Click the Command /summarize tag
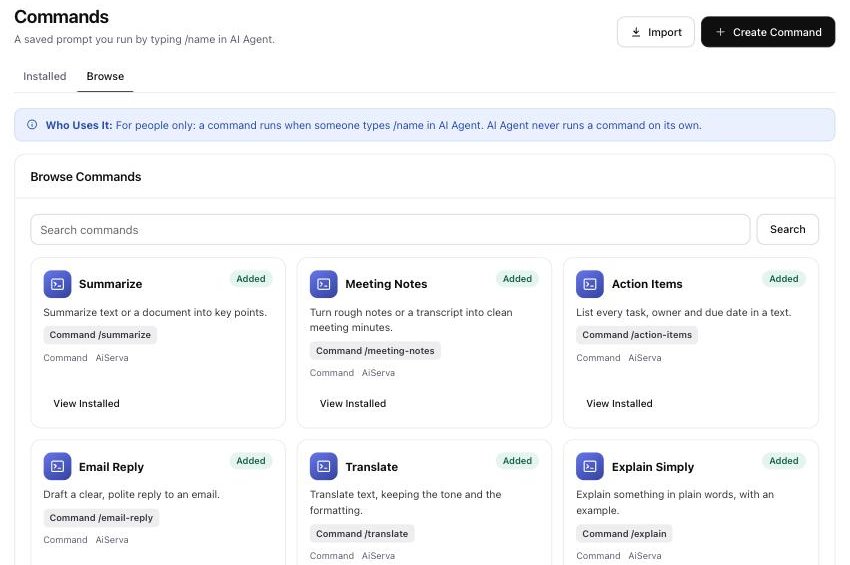Screen dimensions: 850x565 (x=100, y=335)
